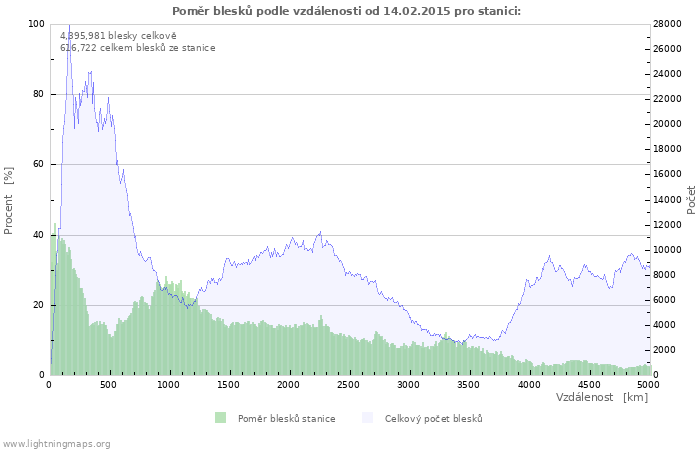Click the 100 tick on the percent axis
This screenshot has height=450, width=700.
point(36,24)
